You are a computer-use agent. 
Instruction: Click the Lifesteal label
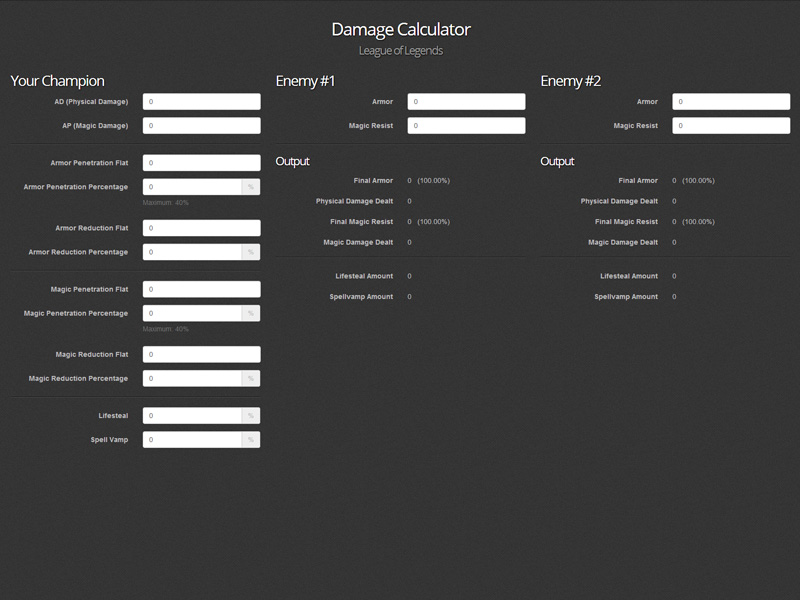click(113, 416)
